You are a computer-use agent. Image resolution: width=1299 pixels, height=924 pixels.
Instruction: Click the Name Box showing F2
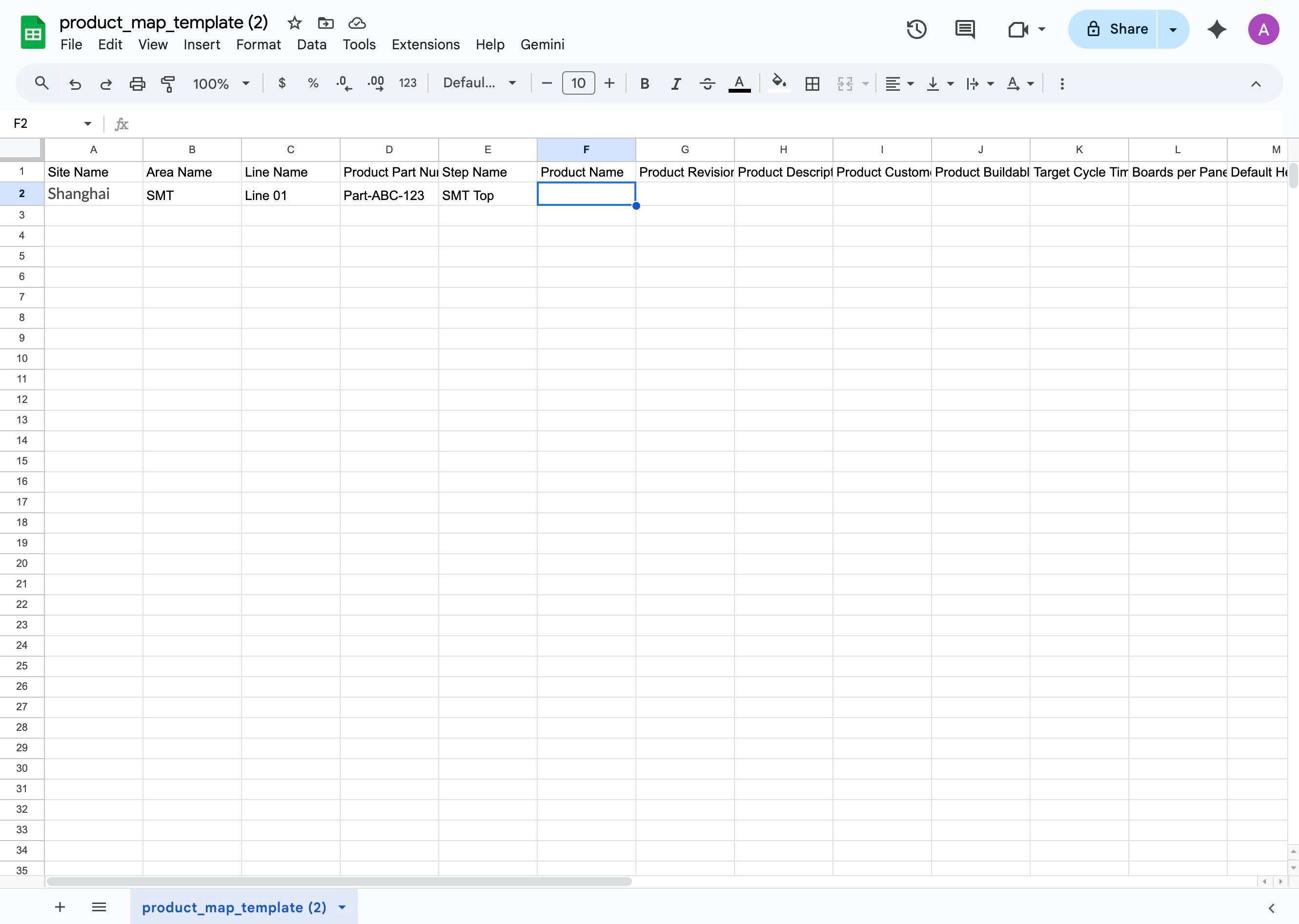[45, 123]
